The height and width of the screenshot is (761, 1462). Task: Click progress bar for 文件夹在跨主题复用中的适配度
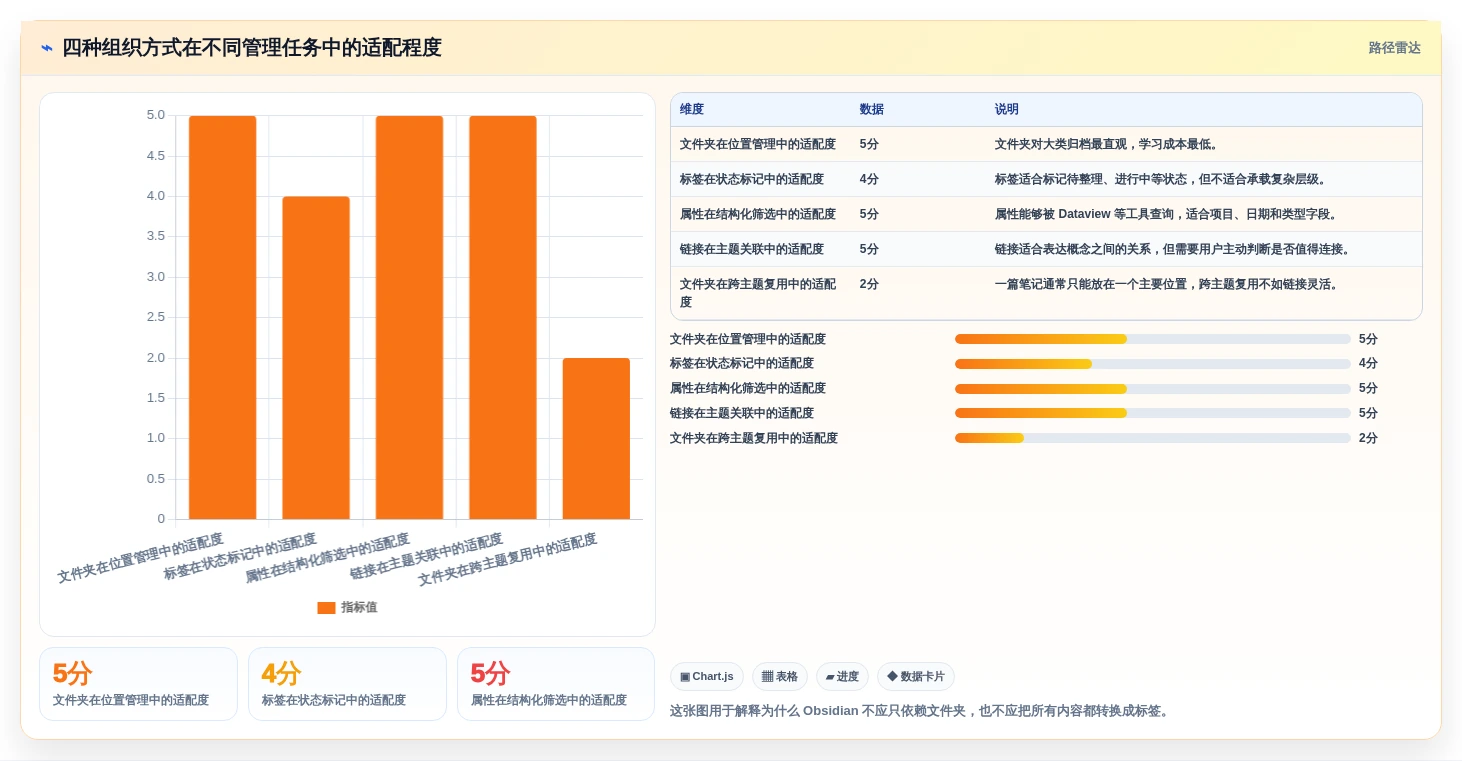[x=1152, y=438]
